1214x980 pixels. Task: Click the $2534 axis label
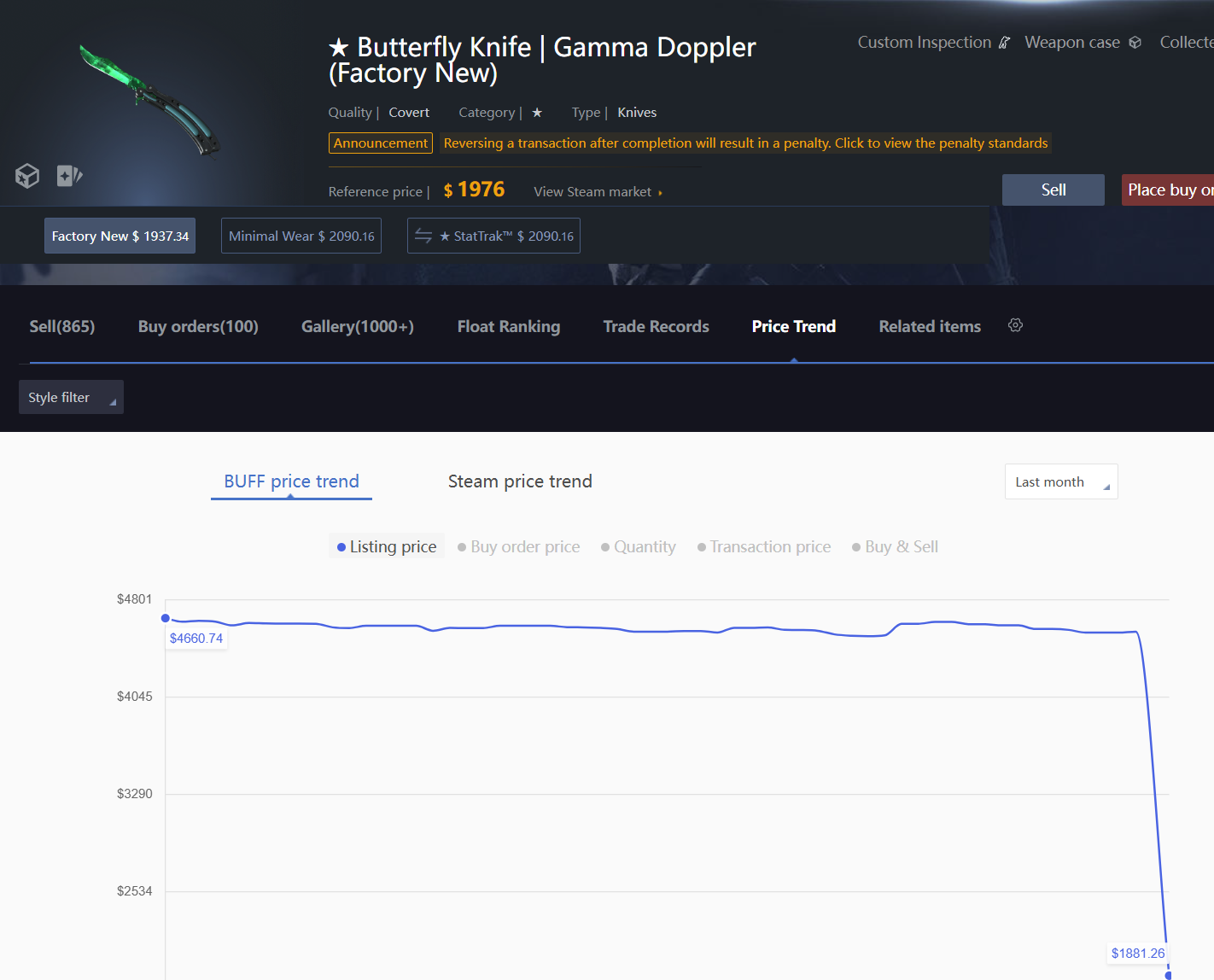pos(135,891)
